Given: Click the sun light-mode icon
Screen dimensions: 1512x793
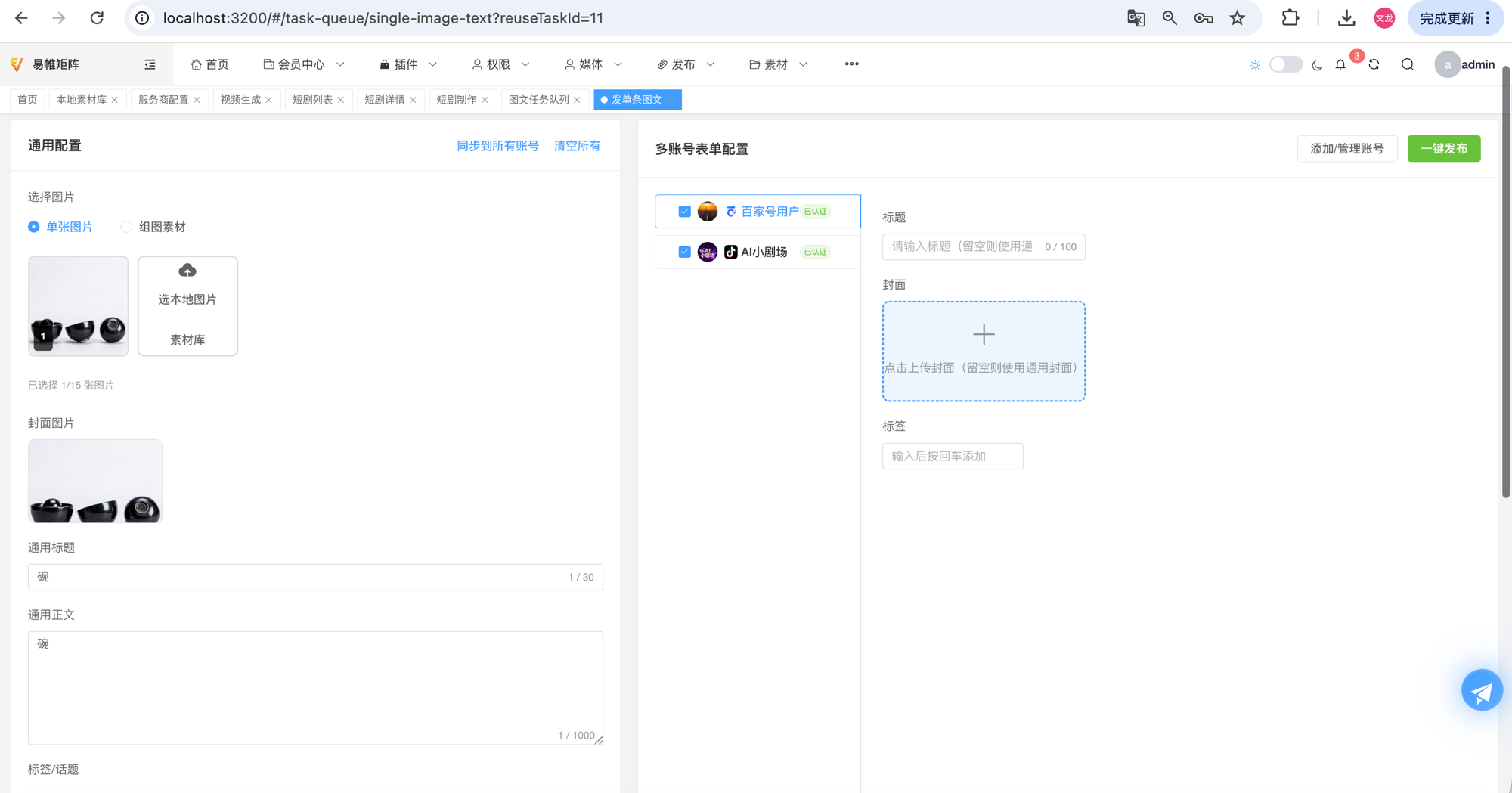Looking at the screenshot, I should 1255,65.
